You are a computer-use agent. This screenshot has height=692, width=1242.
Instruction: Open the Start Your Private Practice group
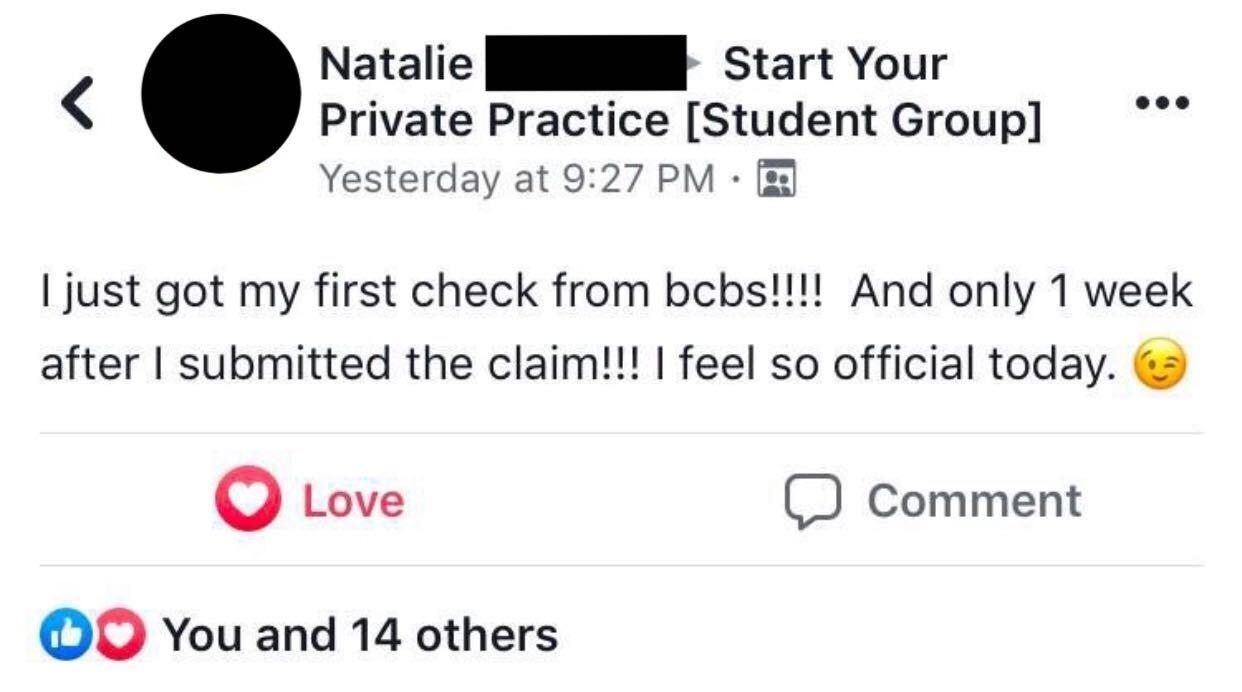pyautogui.click(x=680, y=93)
